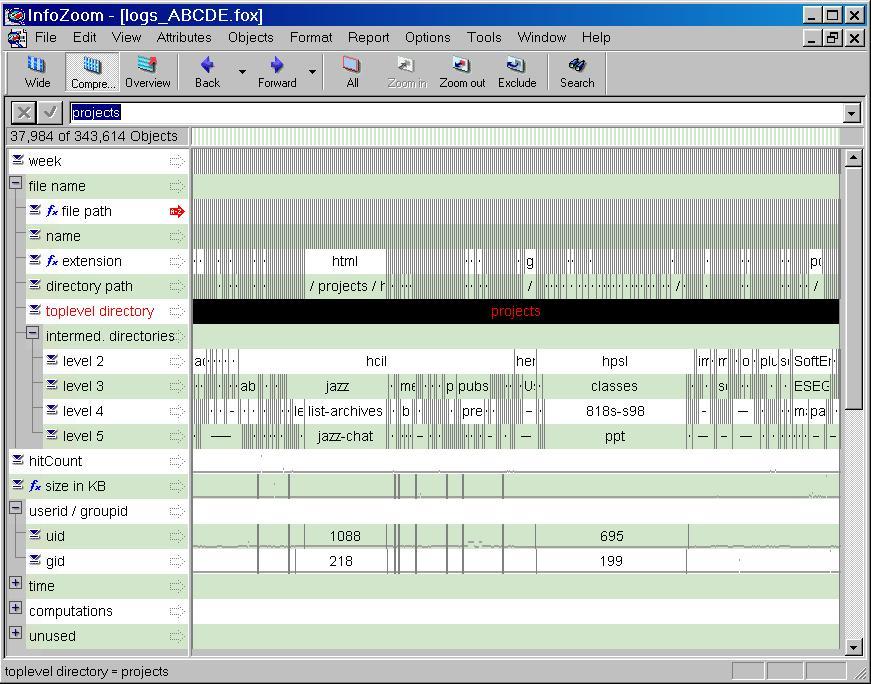This screenshot has height=684, width=871.
Task: Open the Search tool
Action: 577,72
